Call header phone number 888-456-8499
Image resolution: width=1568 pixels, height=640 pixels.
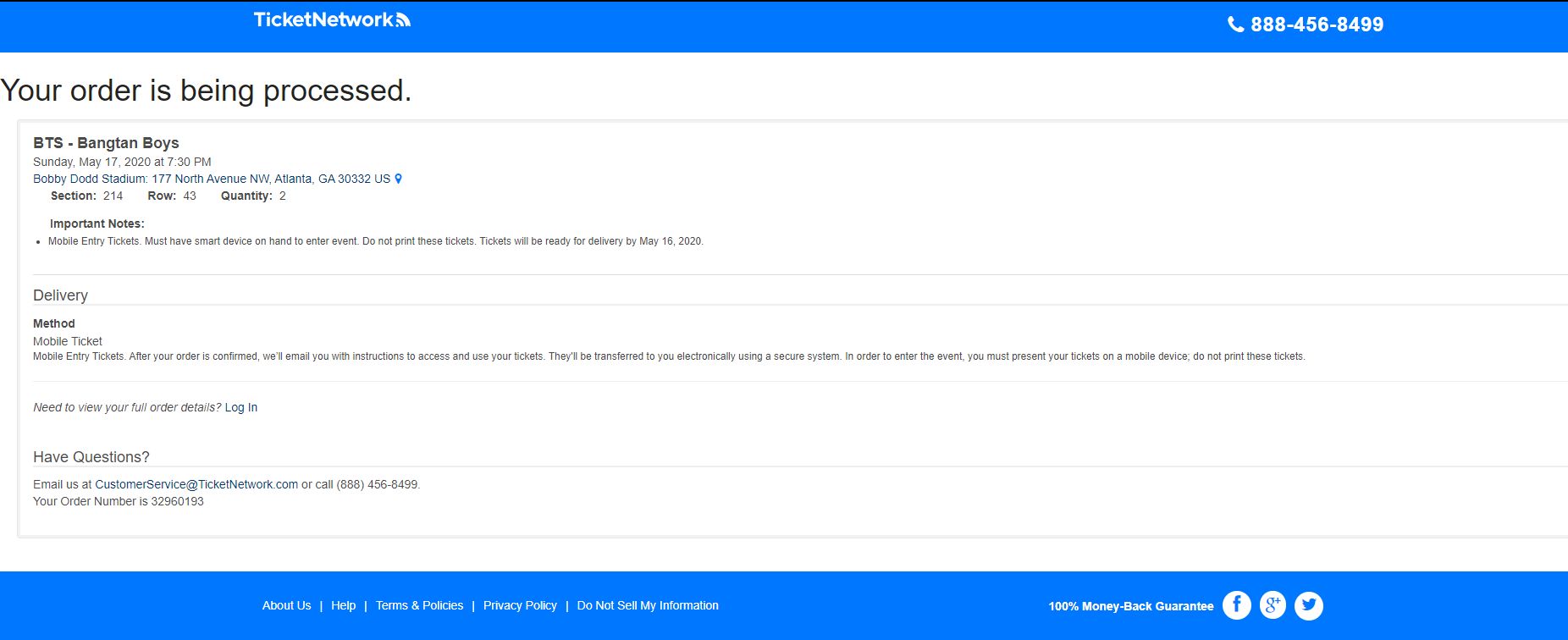[x=1317, y=25]
